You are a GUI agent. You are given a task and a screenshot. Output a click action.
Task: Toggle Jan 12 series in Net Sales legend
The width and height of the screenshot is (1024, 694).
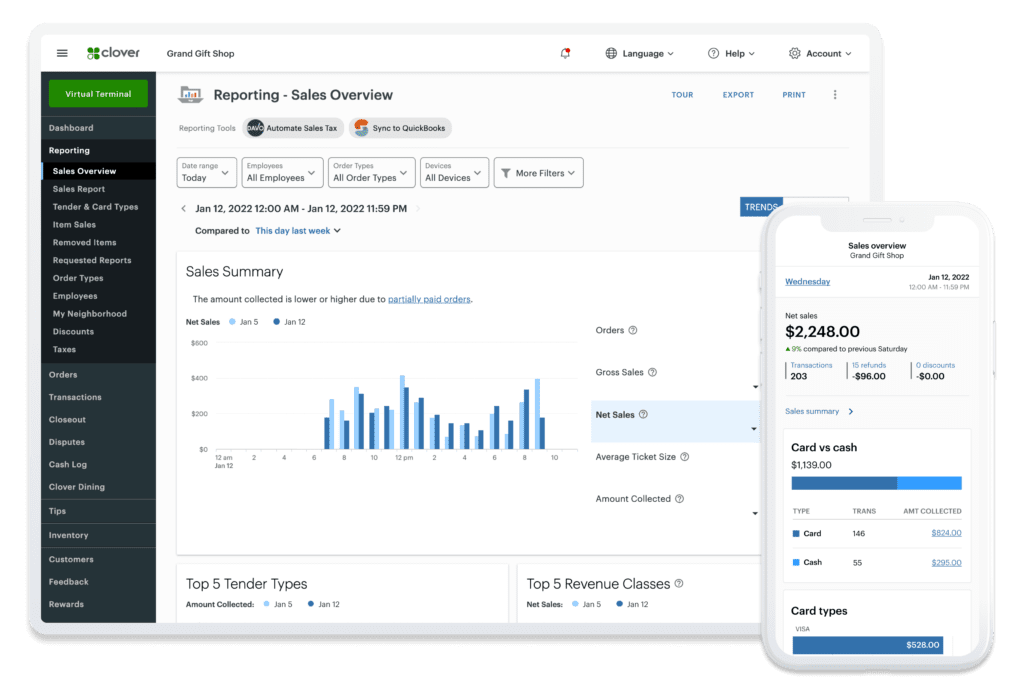point(290,322)
